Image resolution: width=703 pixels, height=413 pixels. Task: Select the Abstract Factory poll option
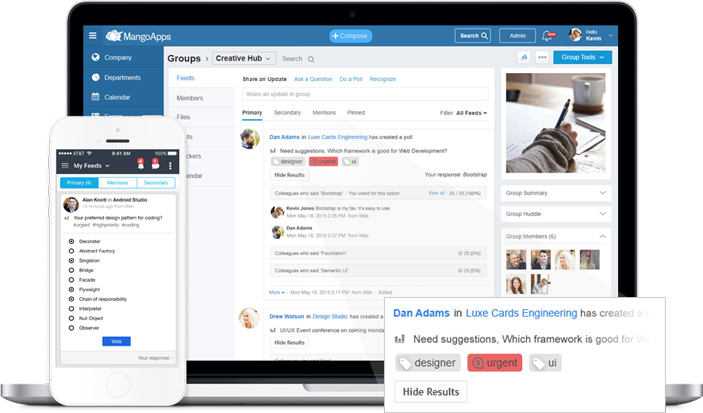[71, 251]
